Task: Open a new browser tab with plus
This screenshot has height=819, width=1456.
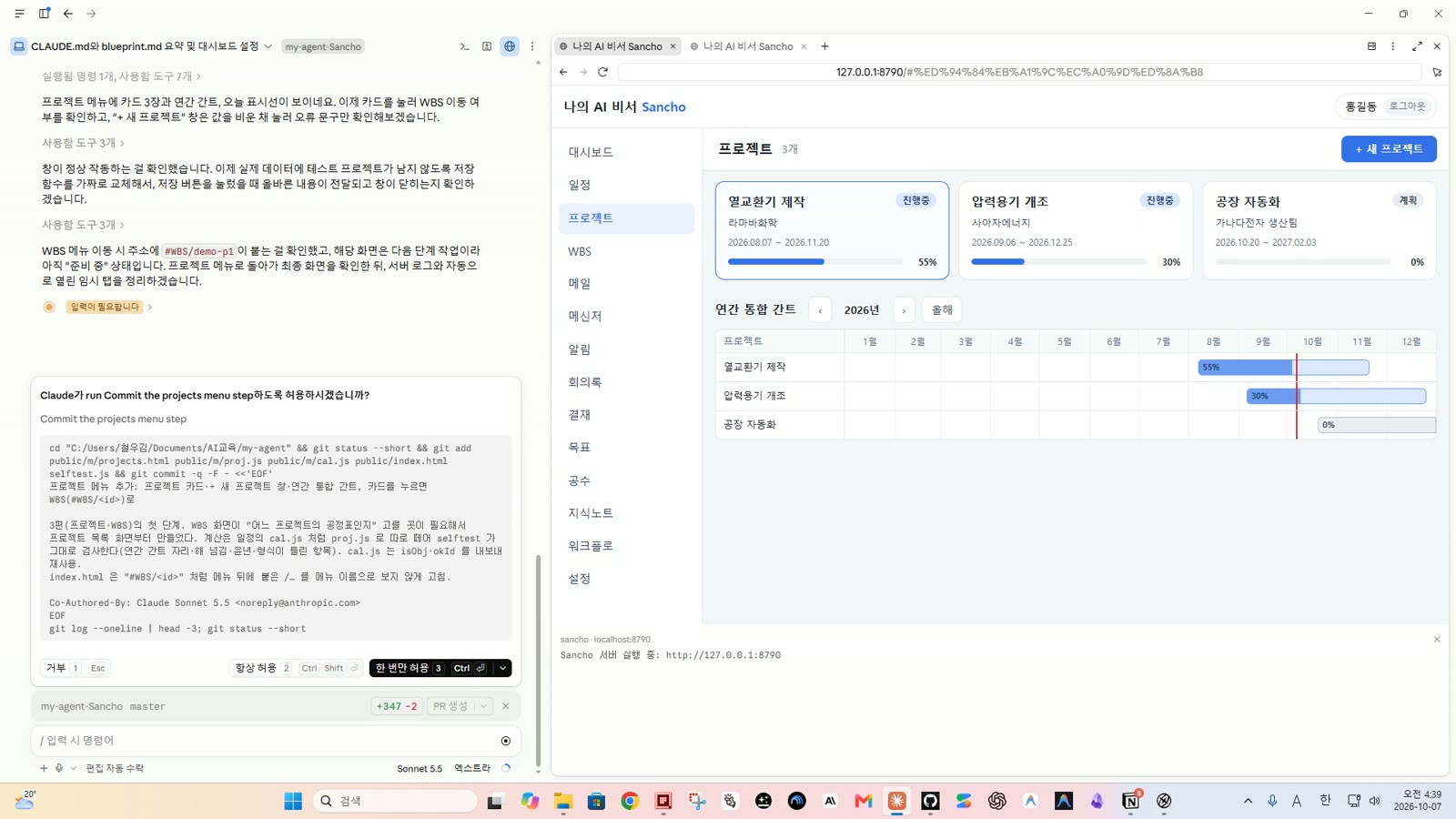Action: pos(824,46)
